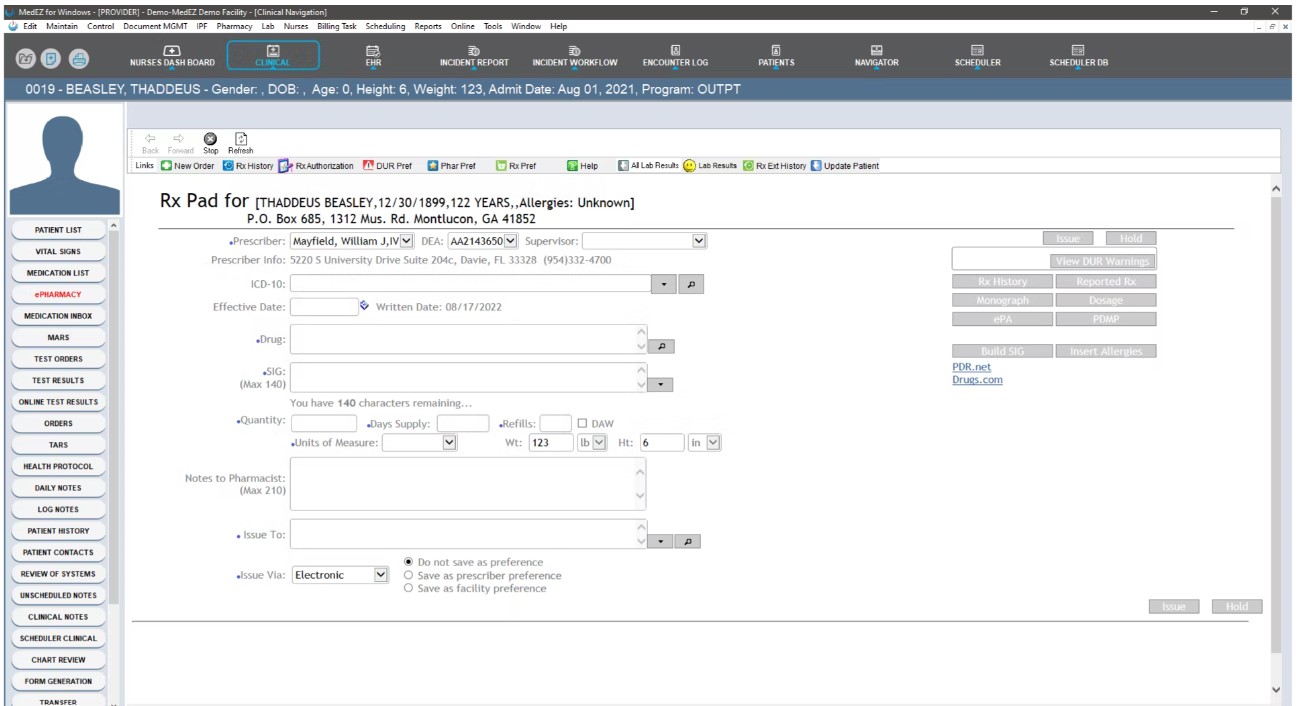
Task: Expand the Prescriber dropdown
Action: [406, 241]
